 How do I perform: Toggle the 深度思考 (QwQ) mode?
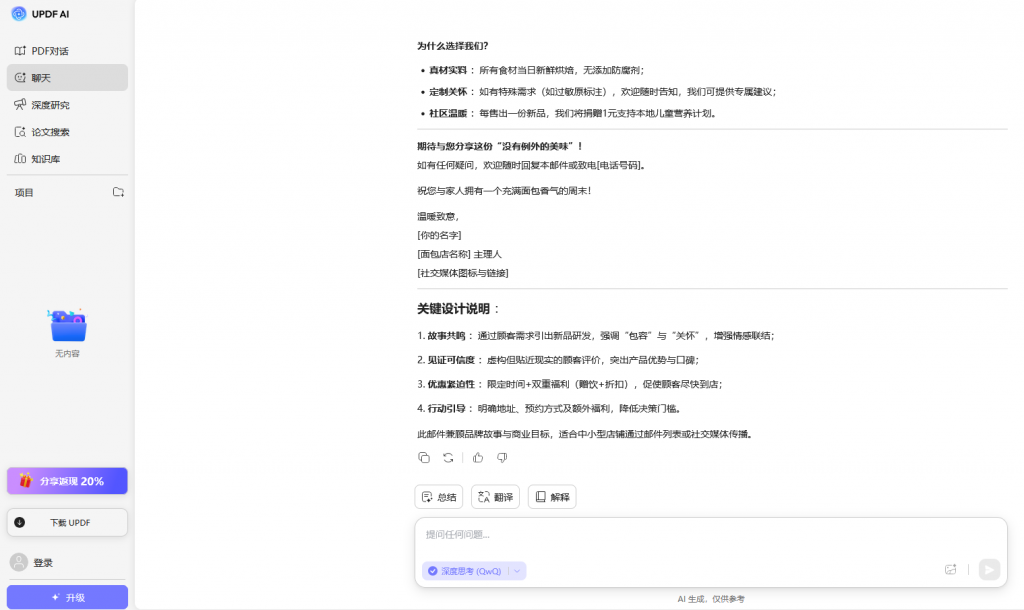tap(465, 571)
